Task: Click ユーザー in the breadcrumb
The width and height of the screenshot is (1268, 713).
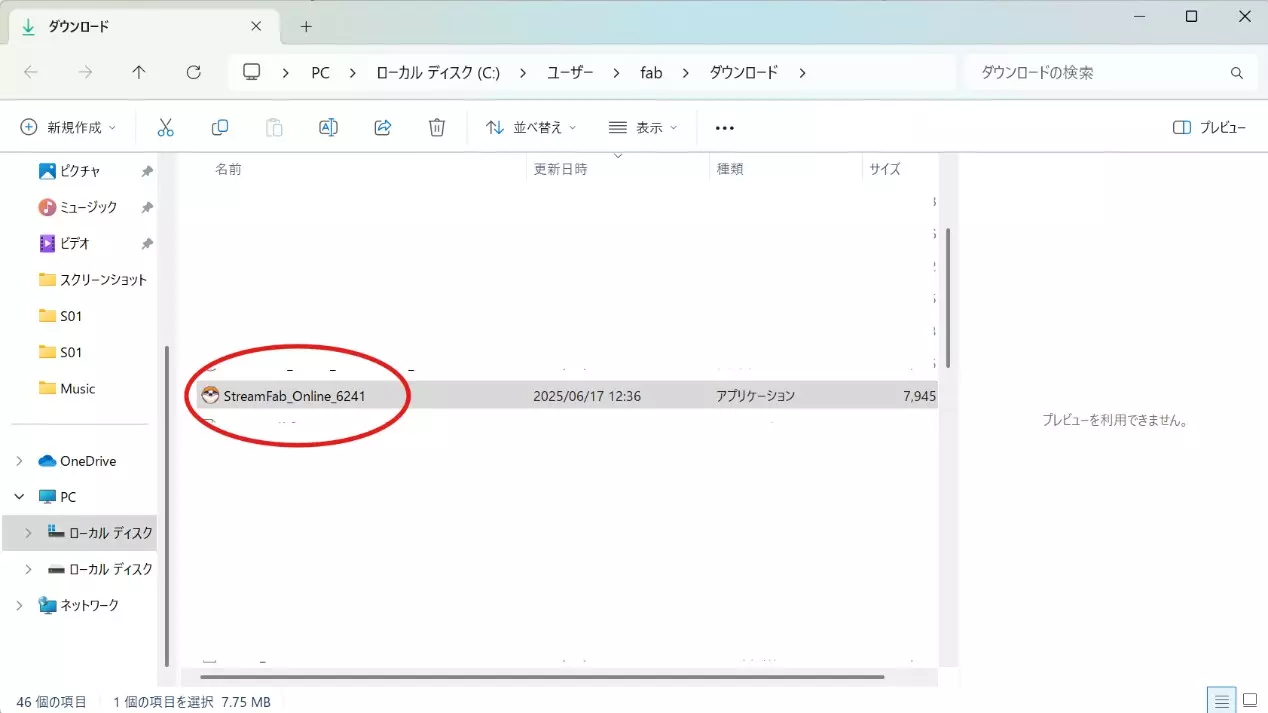Action: click(570, 73)
